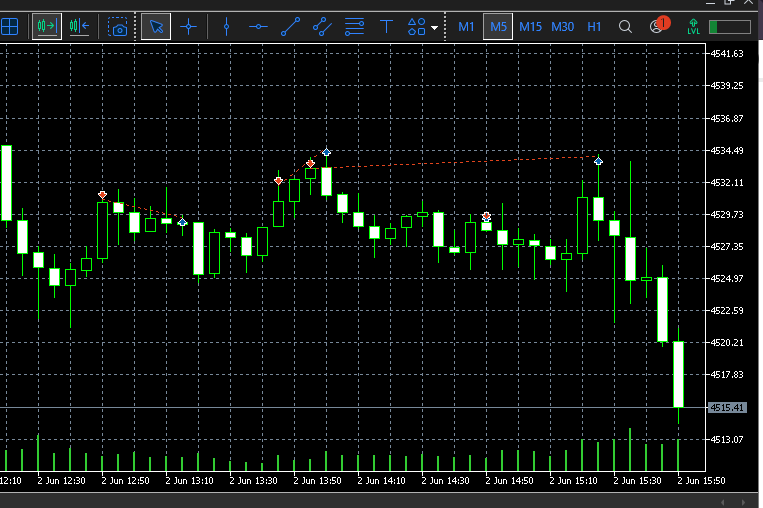Toggle the chart shift icon
The width and height of the screenshot is (763, 508).
[79, 26]
